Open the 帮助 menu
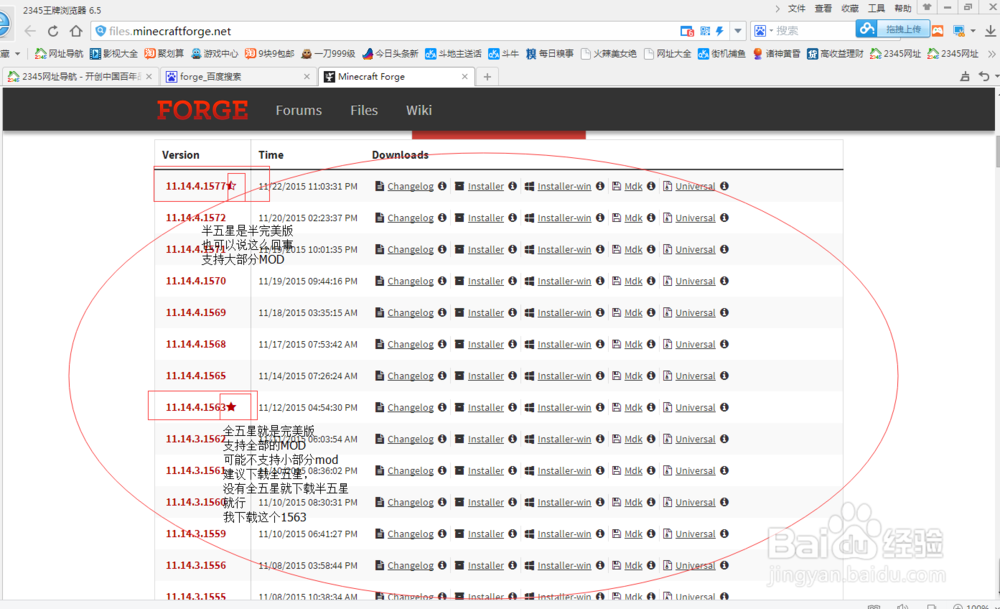The image size is (1000, 609). pyautogui.click(x=902, y=8)
